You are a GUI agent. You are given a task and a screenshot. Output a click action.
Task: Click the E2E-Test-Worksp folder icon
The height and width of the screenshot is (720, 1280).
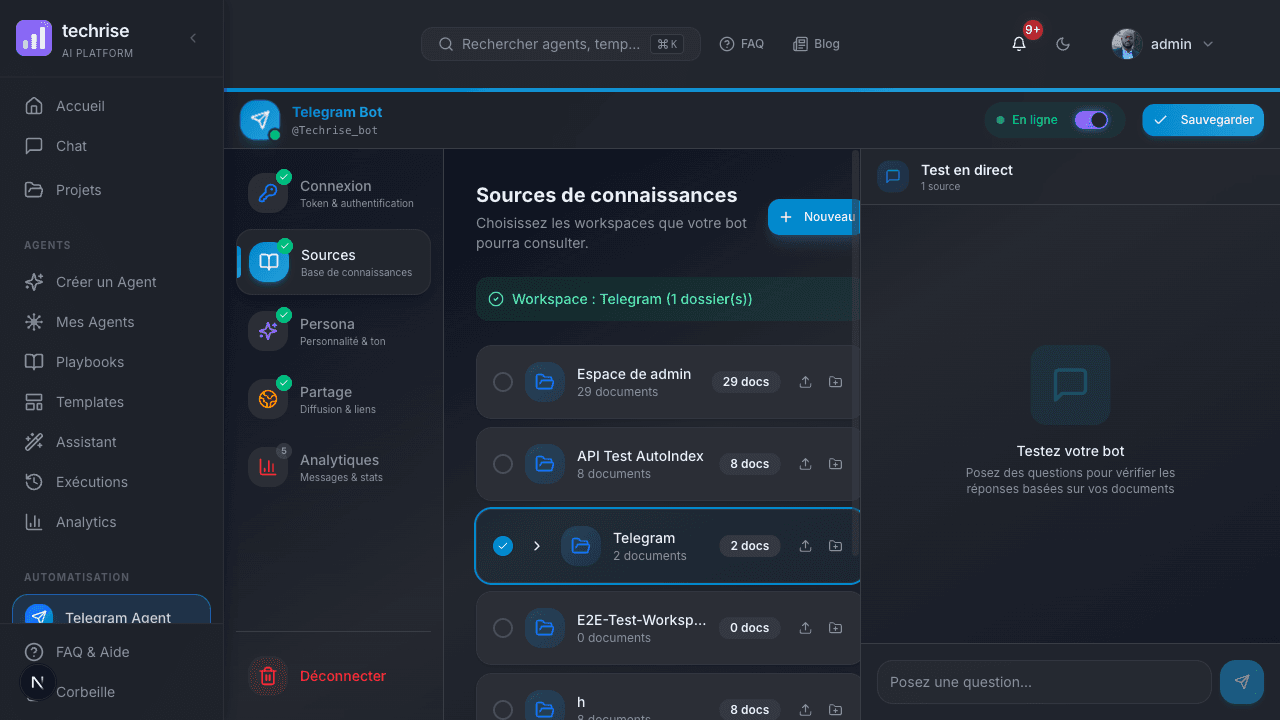click(545, 628)
